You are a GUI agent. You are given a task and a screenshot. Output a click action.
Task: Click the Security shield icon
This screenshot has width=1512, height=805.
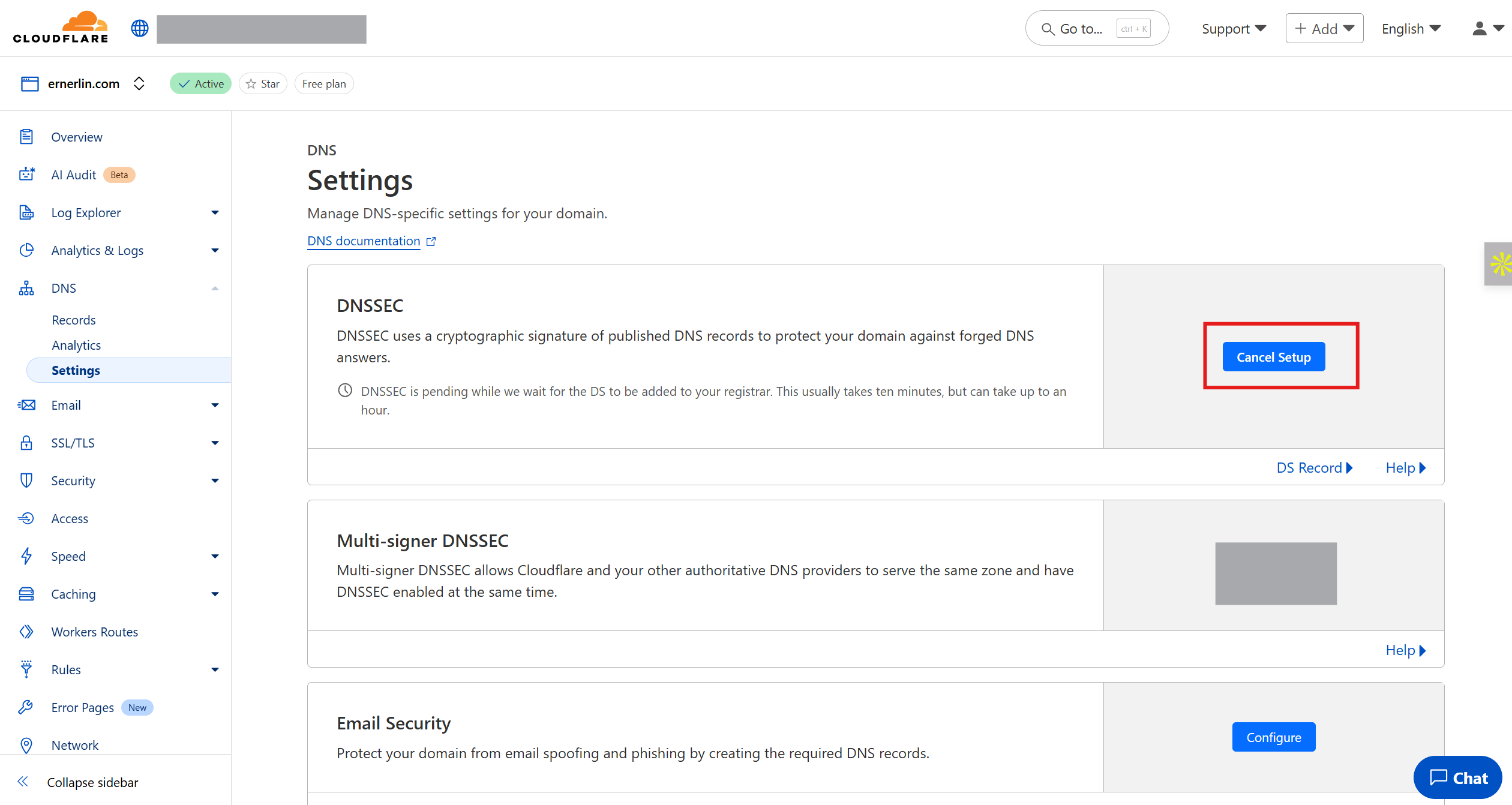click(26, 480)
